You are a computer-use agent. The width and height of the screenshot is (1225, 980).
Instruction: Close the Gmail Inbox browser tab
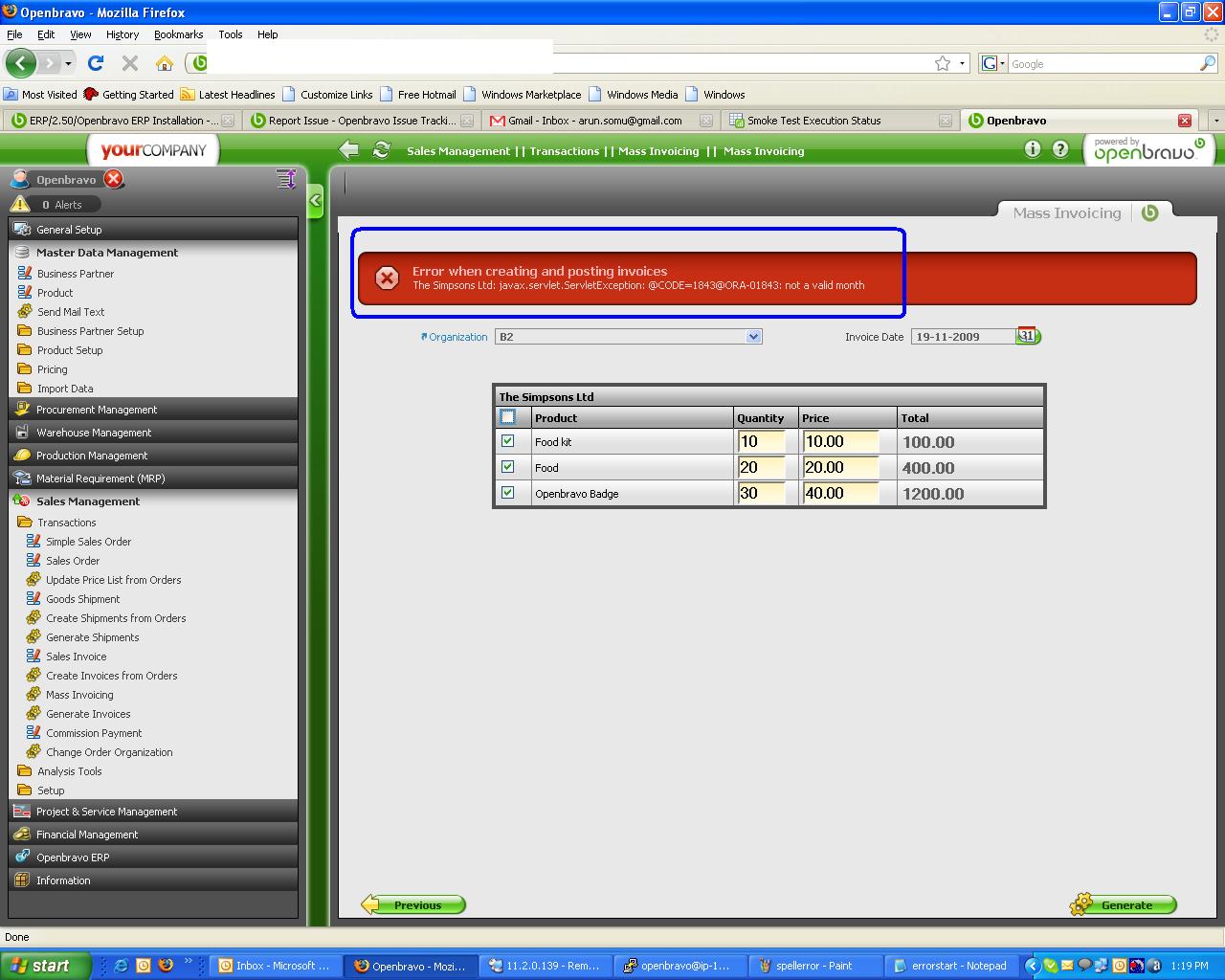(x=705, y=121)
